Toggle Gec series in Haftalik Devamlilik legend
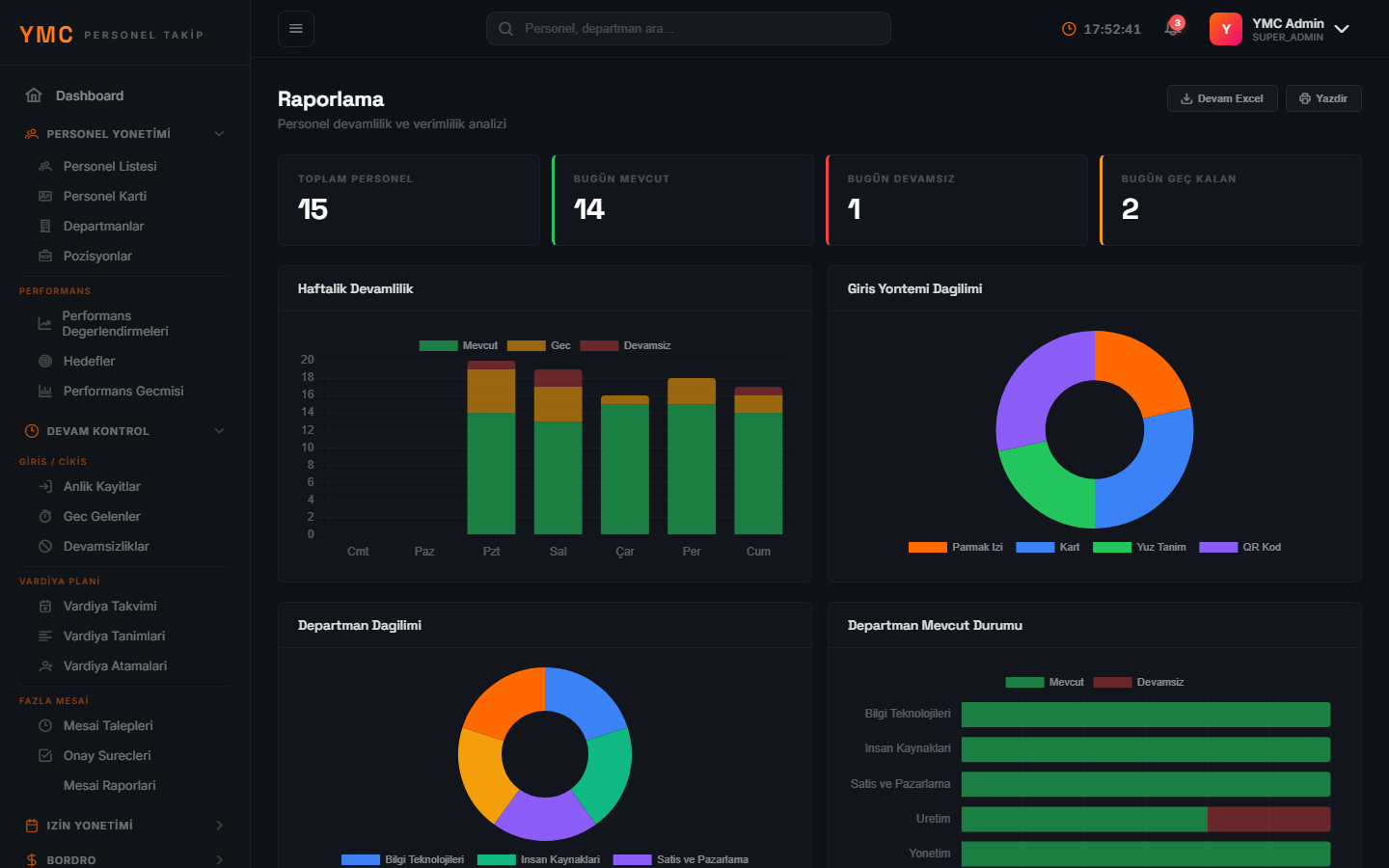The height and width of the screenshot is (868, 1389). pos(538,345)
